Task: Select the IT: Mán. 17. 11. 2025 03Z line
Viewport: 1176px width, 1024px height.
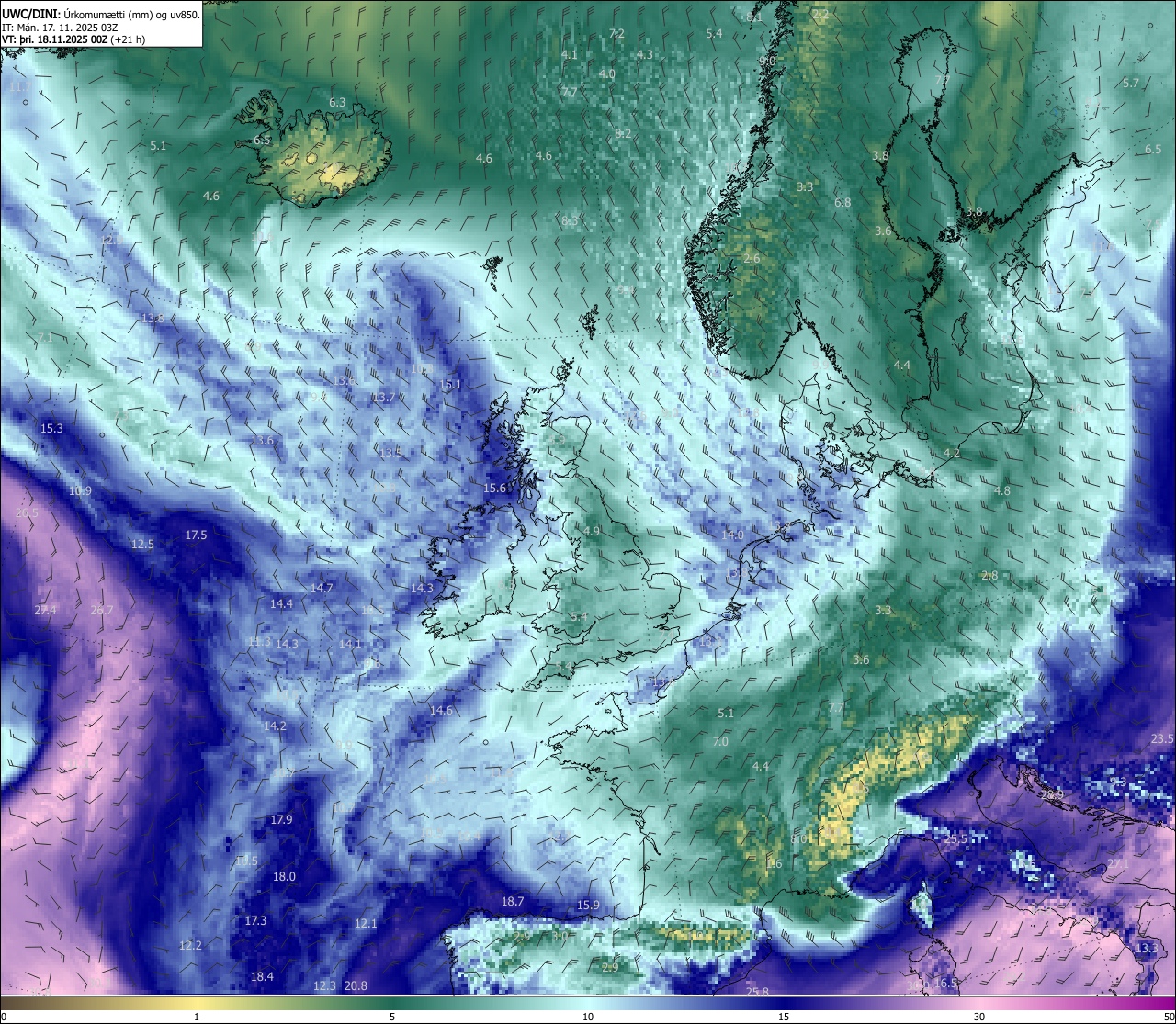Action: [61, 28]
